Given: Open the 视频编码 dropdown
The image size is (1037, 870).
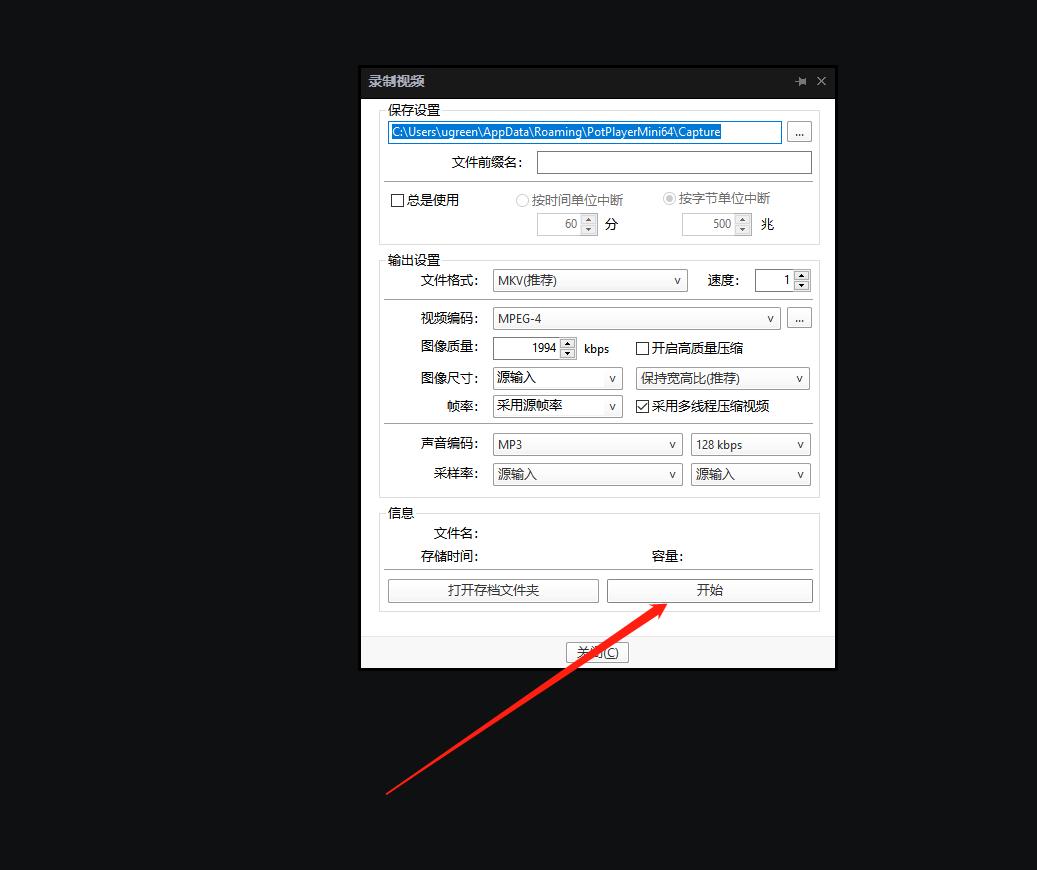Looking at the screenshot, I should (x=635, y=317).
